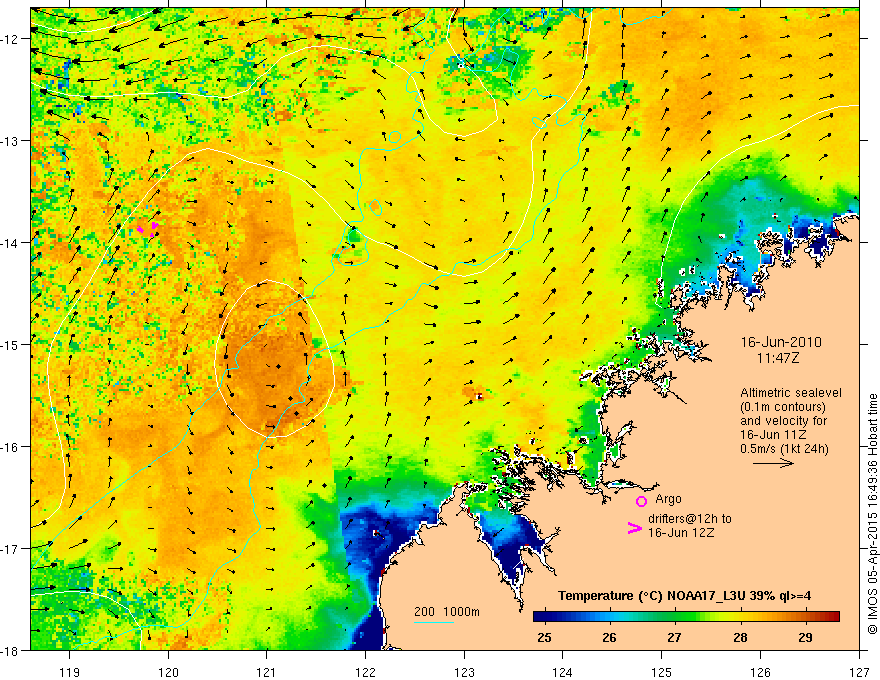Click the 28 value on the color bar
Screen dimensions: 880x680
740,637
